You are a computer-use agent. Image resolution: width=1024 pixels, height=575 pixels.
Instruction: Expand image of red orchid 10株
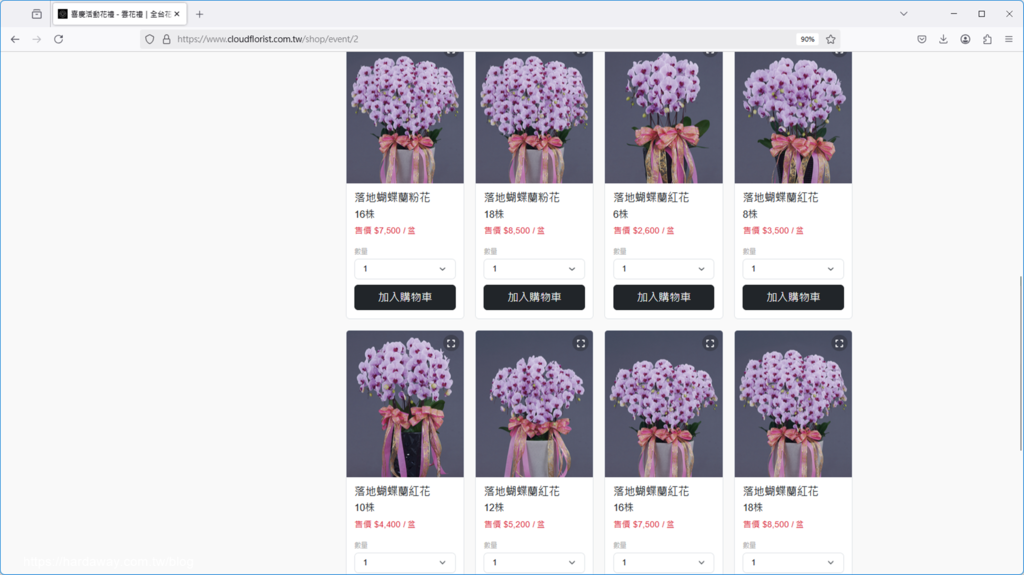pyautogui.click(x=451, y=343)
